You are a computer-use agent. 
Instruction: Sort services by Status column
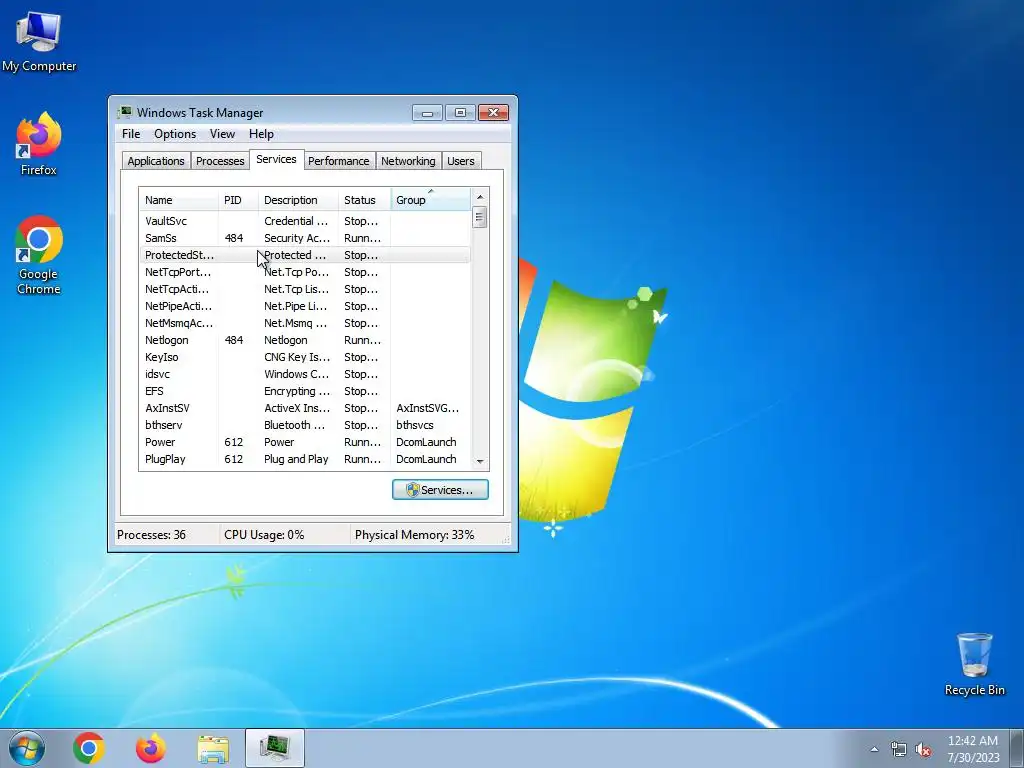coord(364,200)
